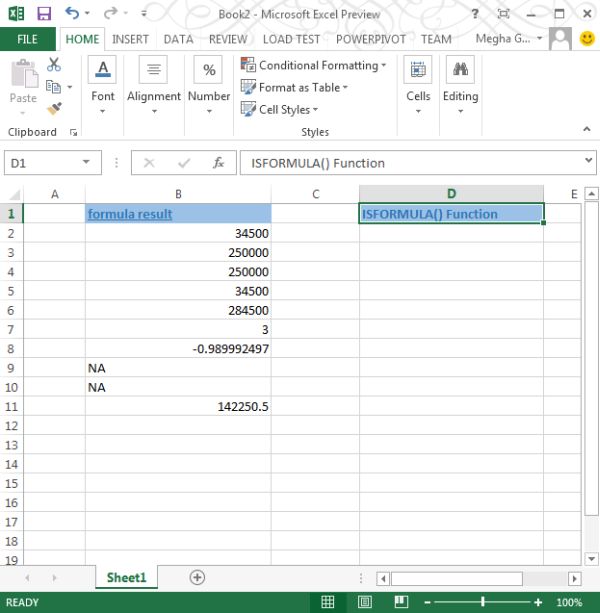Image resolution: width=600 pixels, height=613 pixels.
Task: Select the Format Painter brush icon
Action: pyautogui.click(x=54, y=109)
